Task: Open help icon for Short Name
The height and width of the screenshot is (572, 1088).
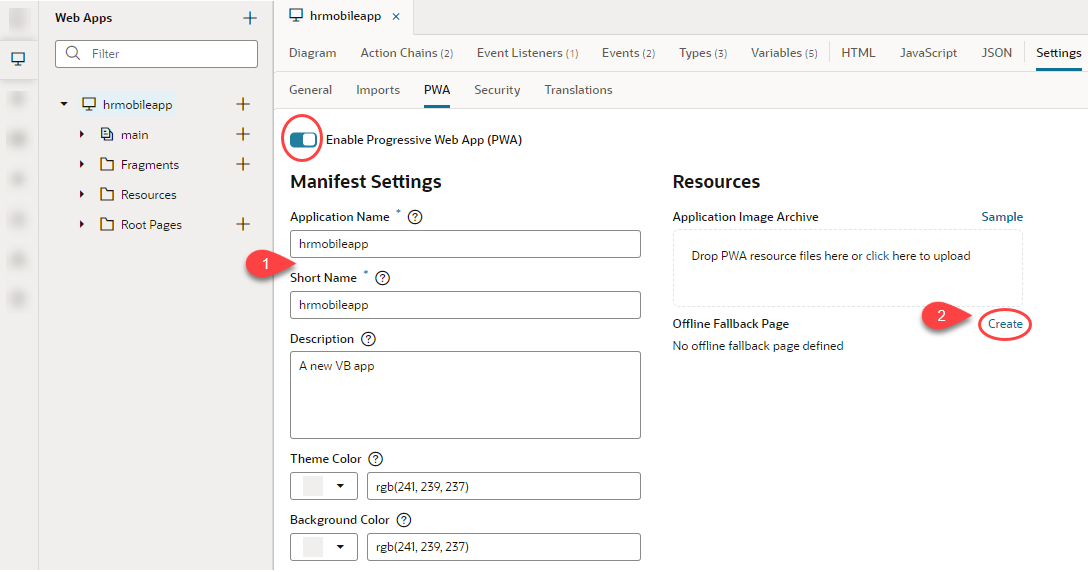Action: [x=382, y=278]
